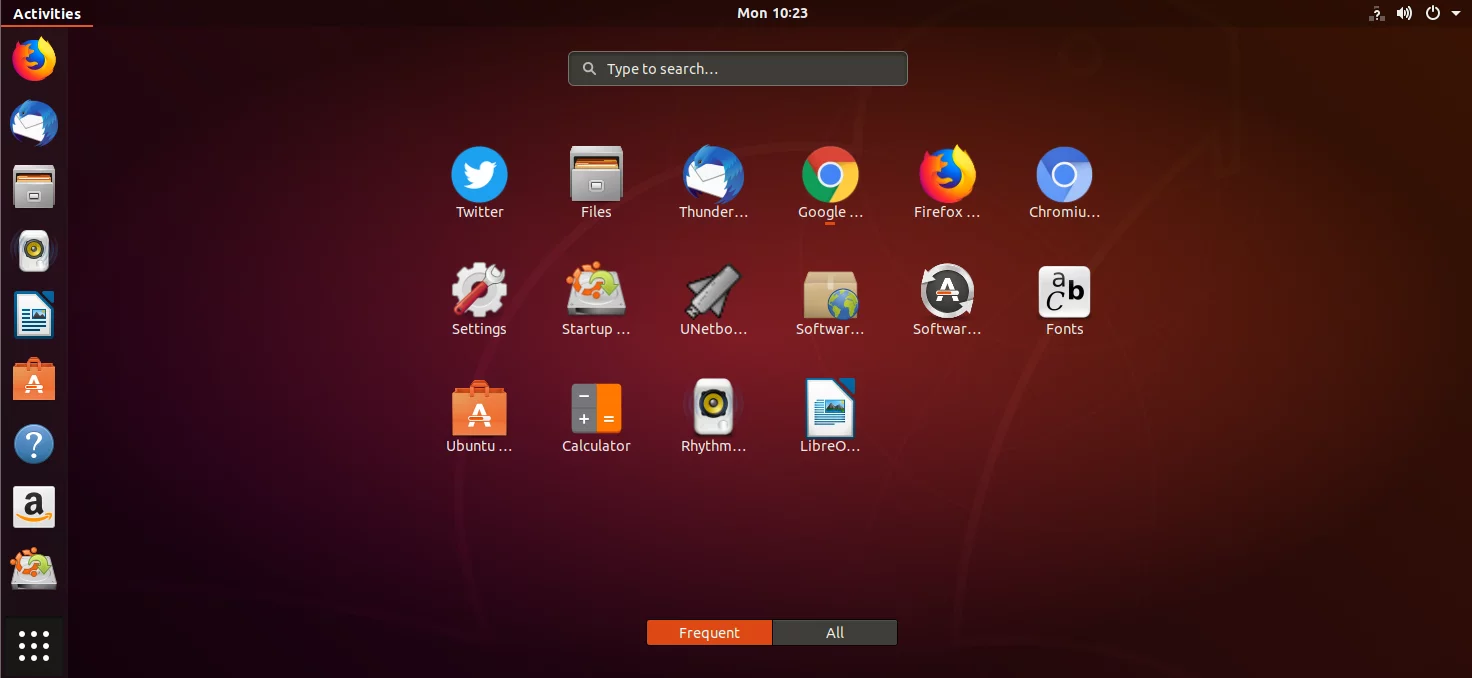Screen dimensions: 1472x678
Task: Open Help from the dock
Action: click(34, 444)
